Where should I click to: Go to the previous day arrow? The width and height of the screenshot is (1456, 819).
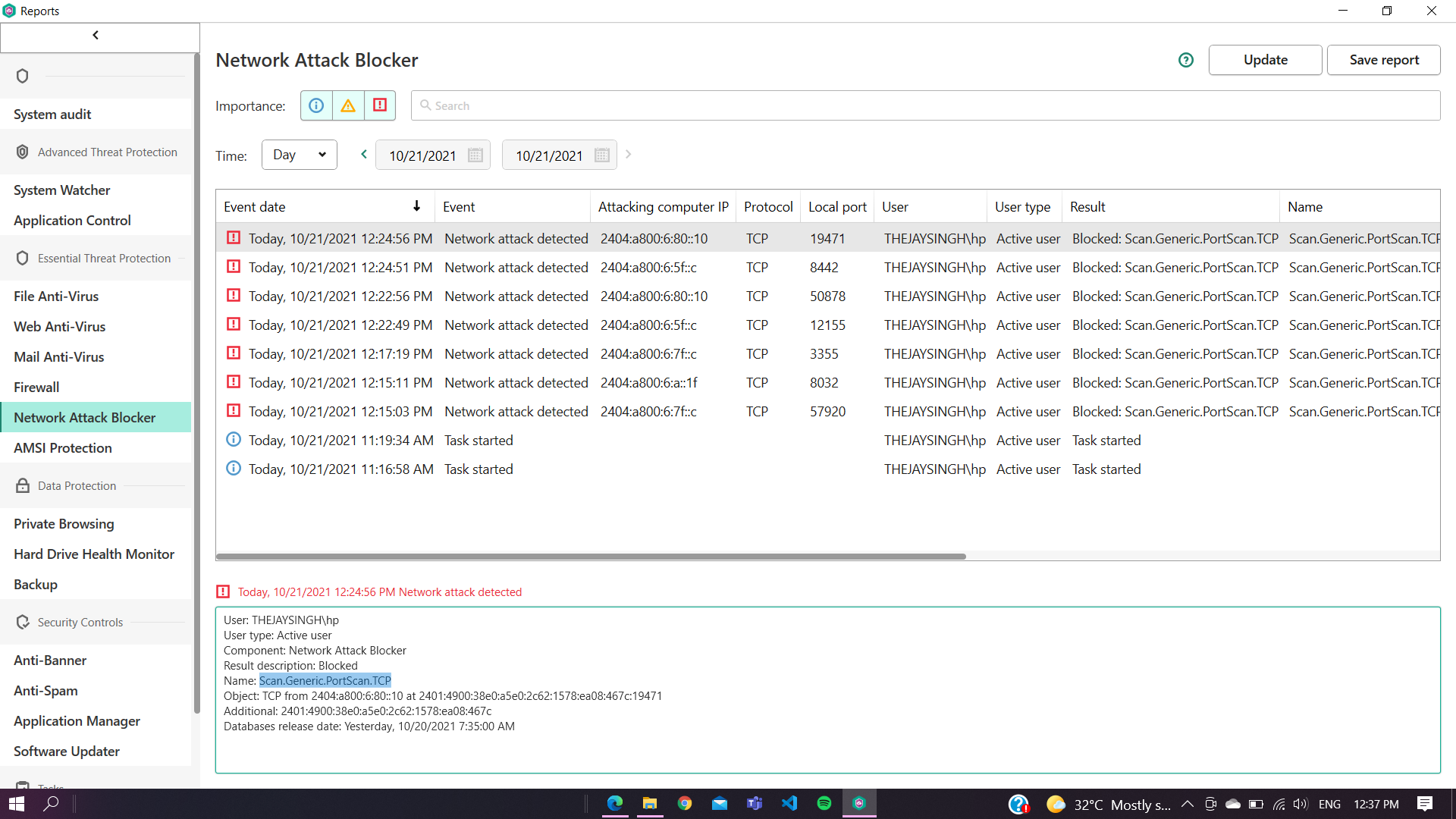click(364, 155)
